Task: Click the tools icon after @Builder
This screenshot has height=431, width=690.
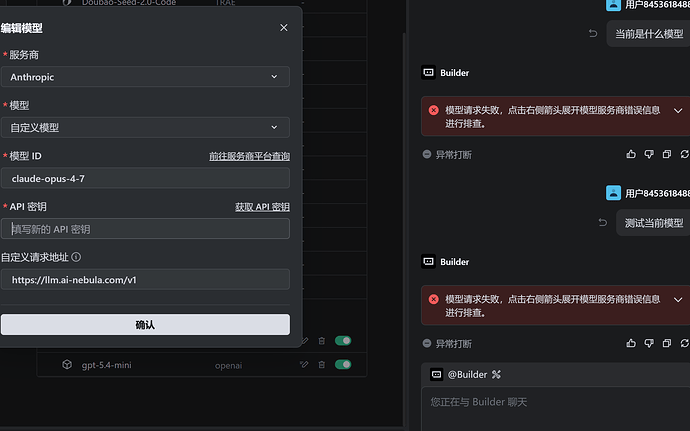Action: pos(496,375)
